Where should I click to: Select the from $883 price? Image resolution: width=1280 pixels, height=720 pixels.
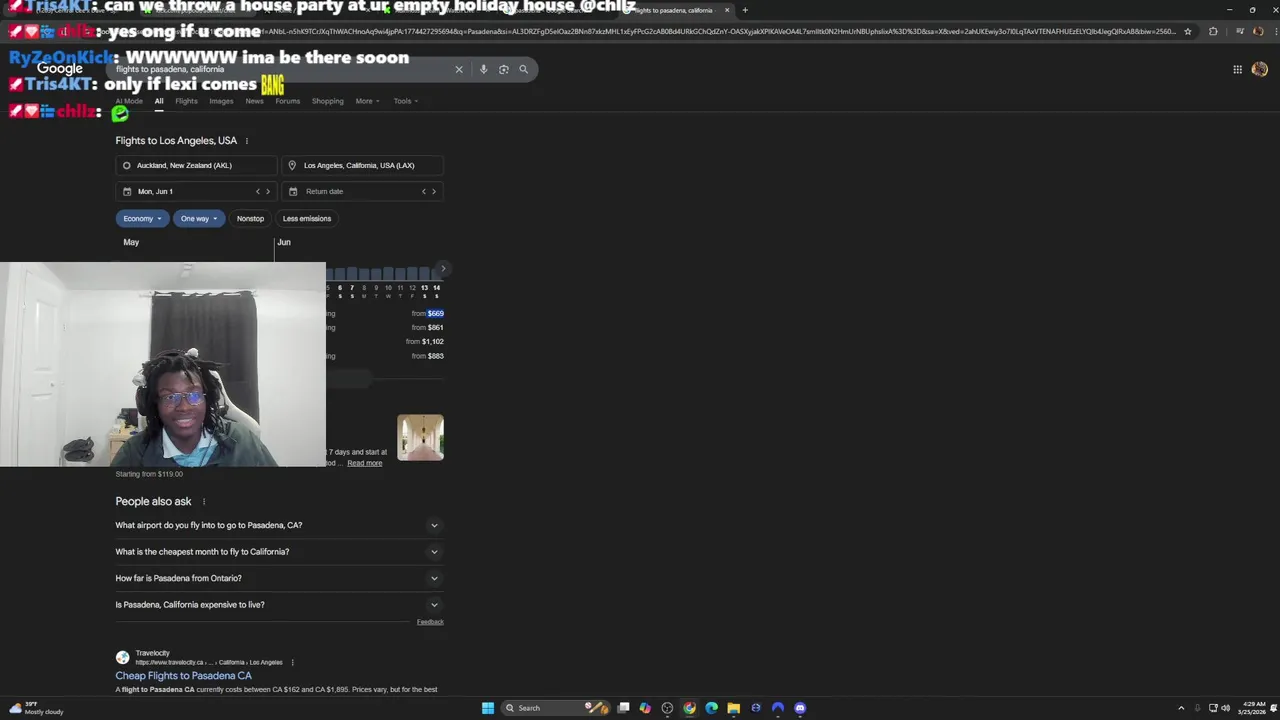point(428,356)
